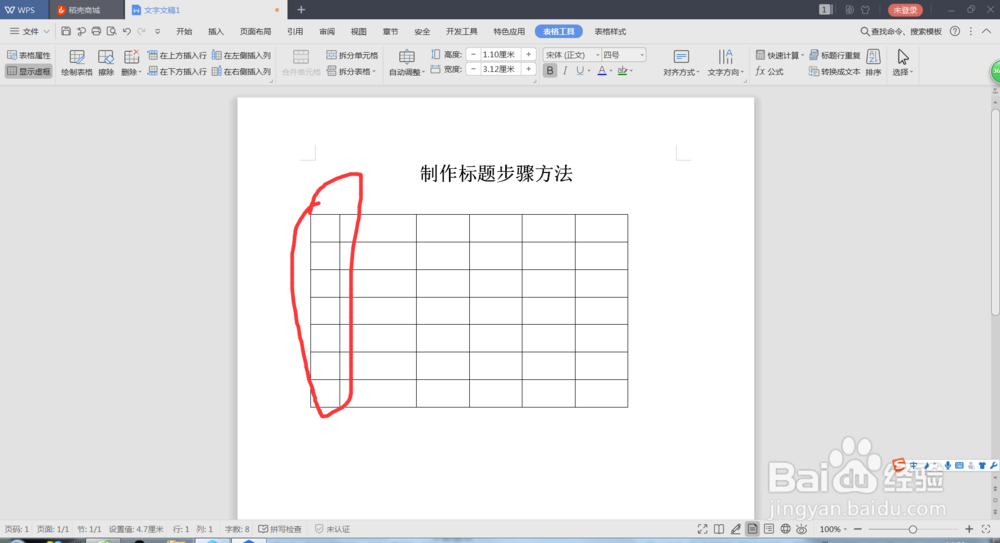
Task: Toggle 拼写检查 spell check in status bar
Action: coord(280,529)
